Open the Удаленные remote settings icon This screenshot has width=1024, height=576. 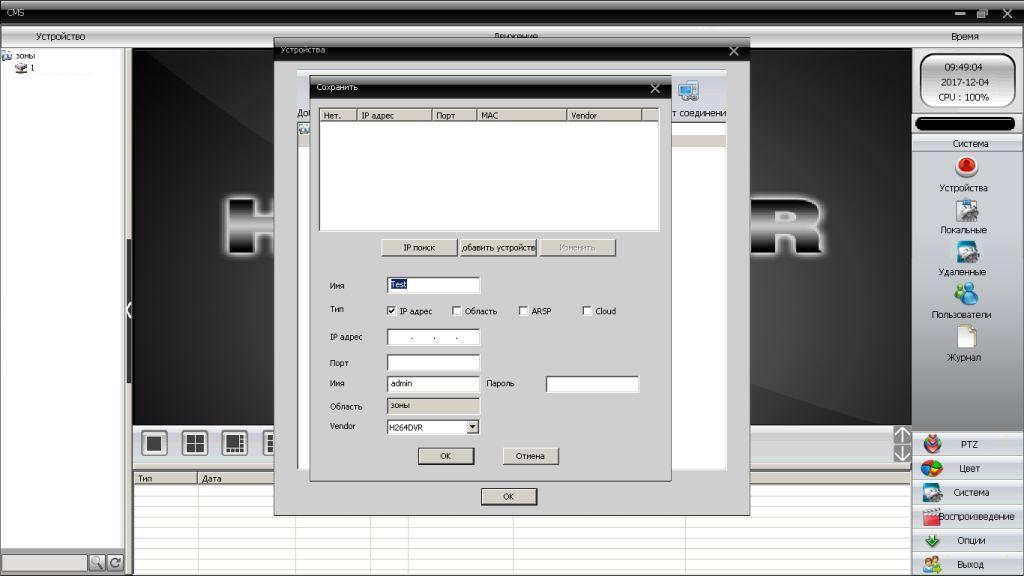(966, 253)
